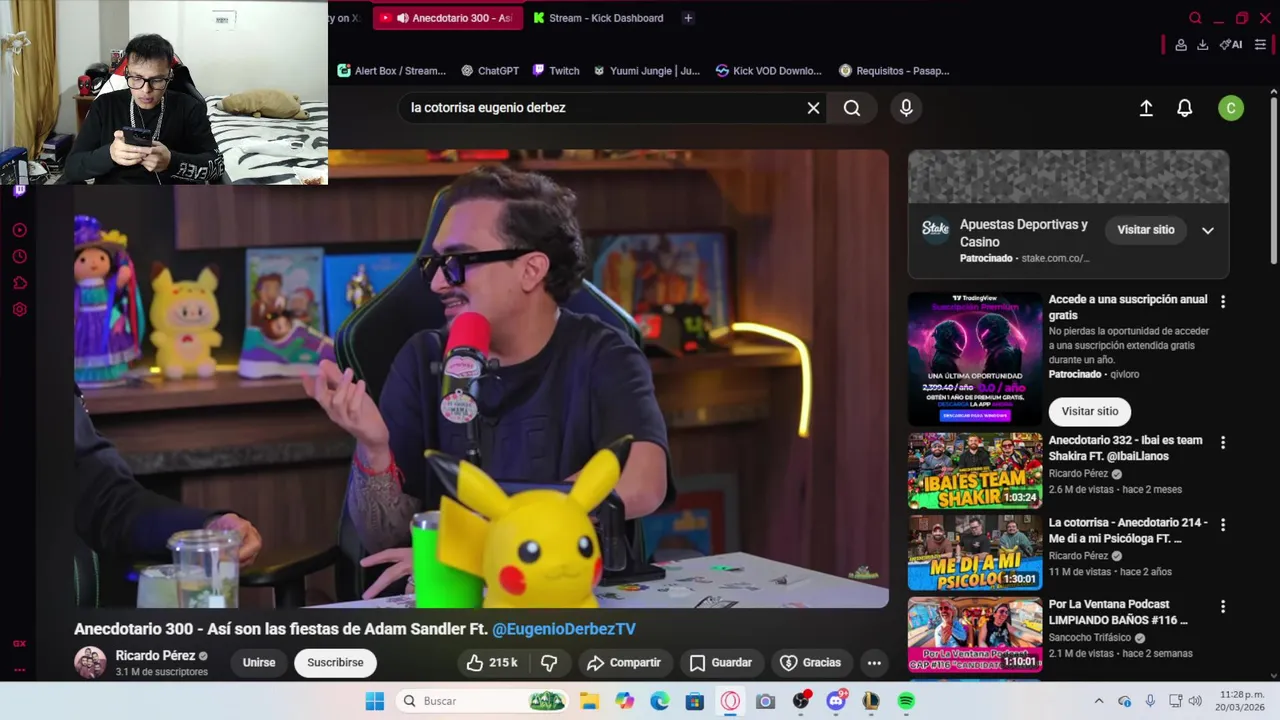Click Visitar sitio on qivloro ad

point(1090,411)
